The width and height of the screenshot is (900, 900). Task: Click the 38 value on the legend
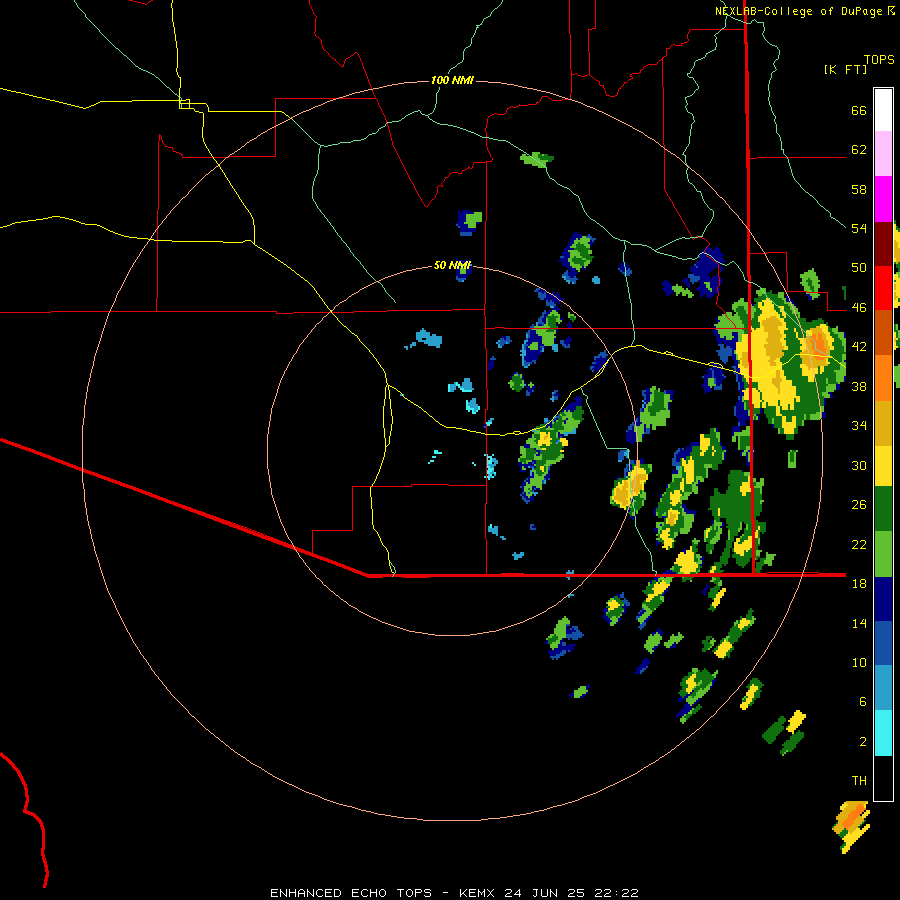[x=859, y=387]
